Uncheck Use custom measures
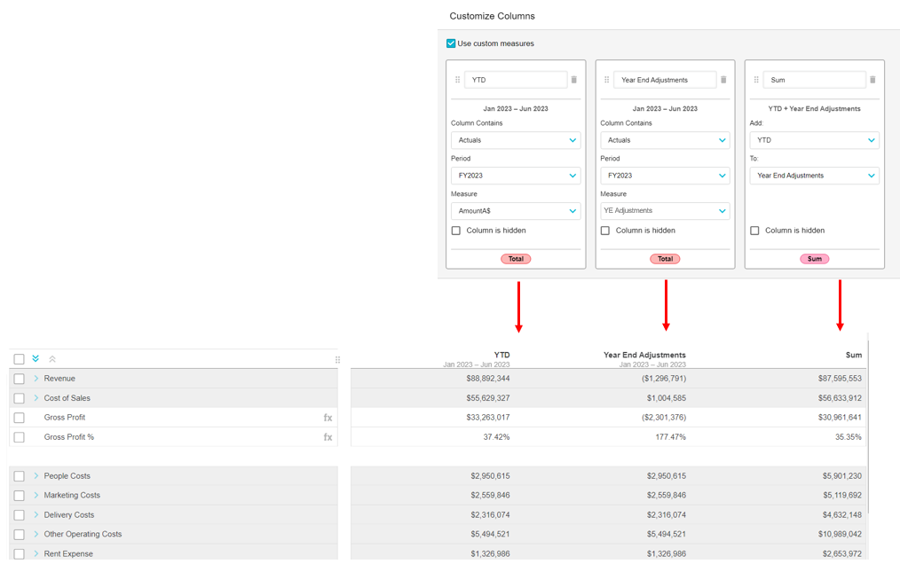Image resolution: width=900 pixels, height=564 pixels. pos(452,44)
